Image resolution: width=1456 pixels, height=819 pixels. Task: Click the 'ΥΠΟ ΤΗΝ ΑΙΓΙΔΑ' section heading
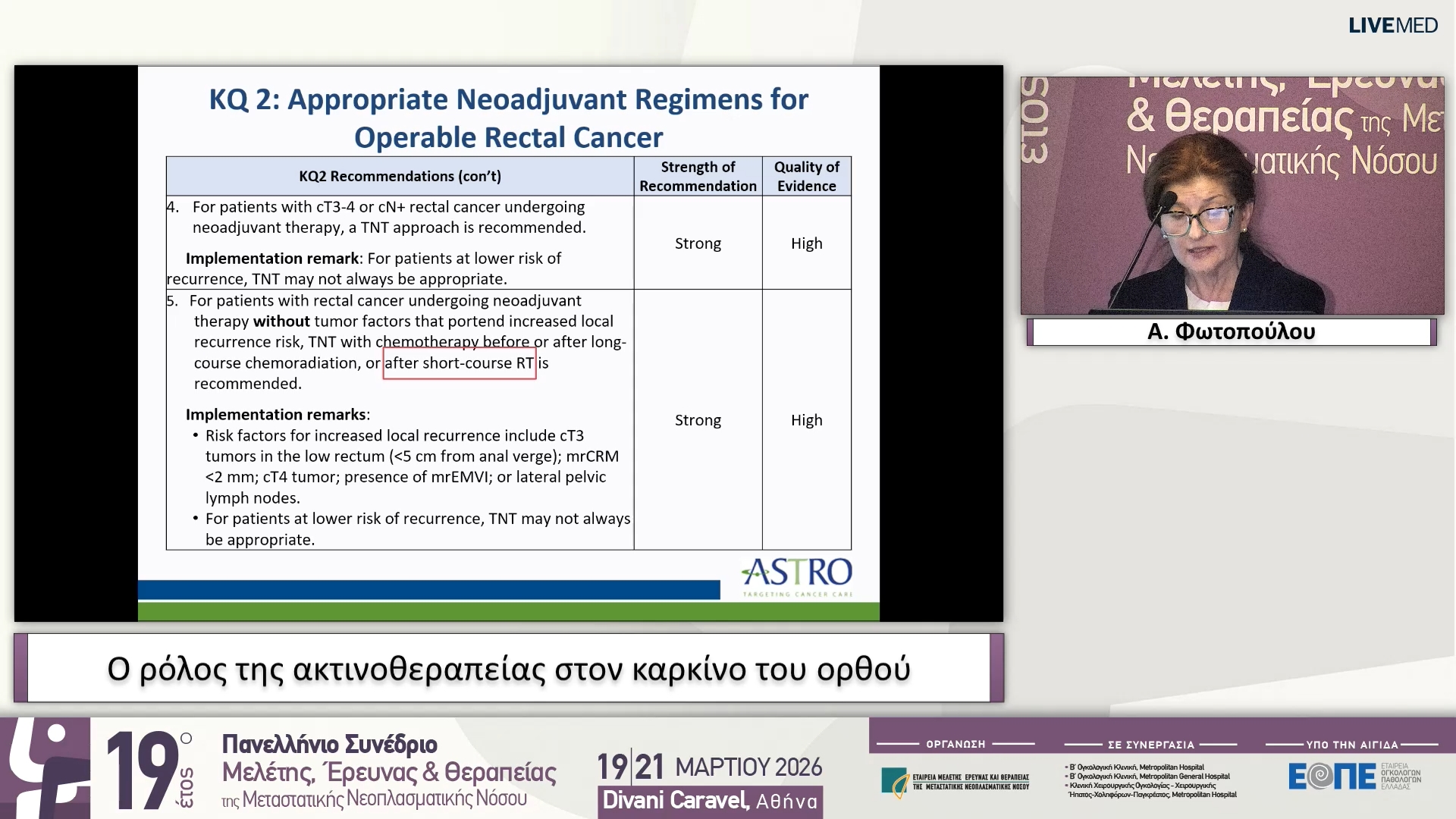point(1352,745)
